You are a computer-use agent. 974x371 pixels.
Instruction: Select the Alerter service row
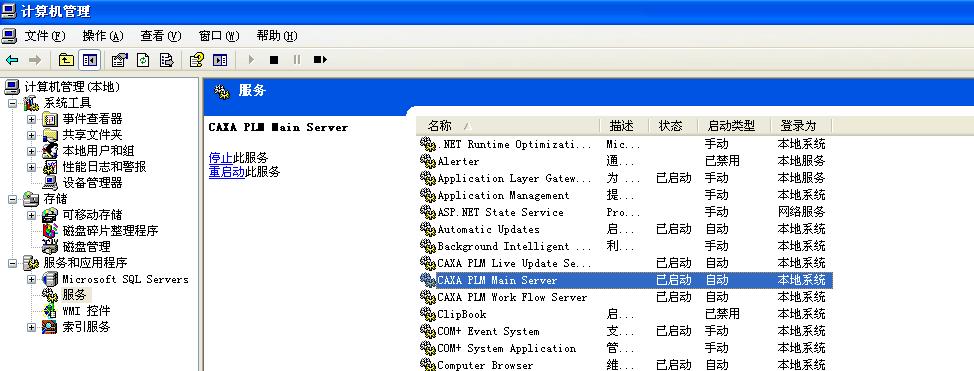pos(624,161)
